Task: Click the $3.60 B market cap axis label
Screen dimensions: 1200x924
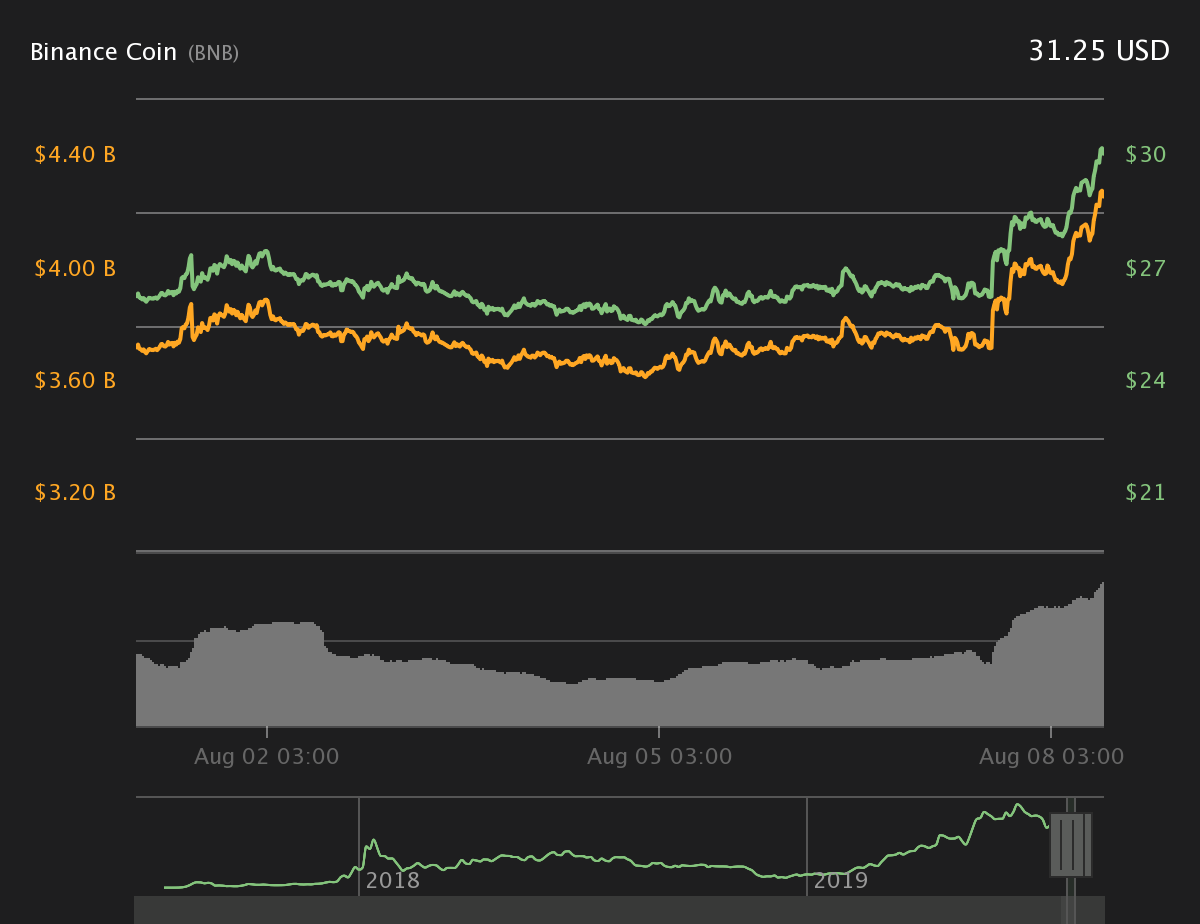Action: tap(75, 381)
